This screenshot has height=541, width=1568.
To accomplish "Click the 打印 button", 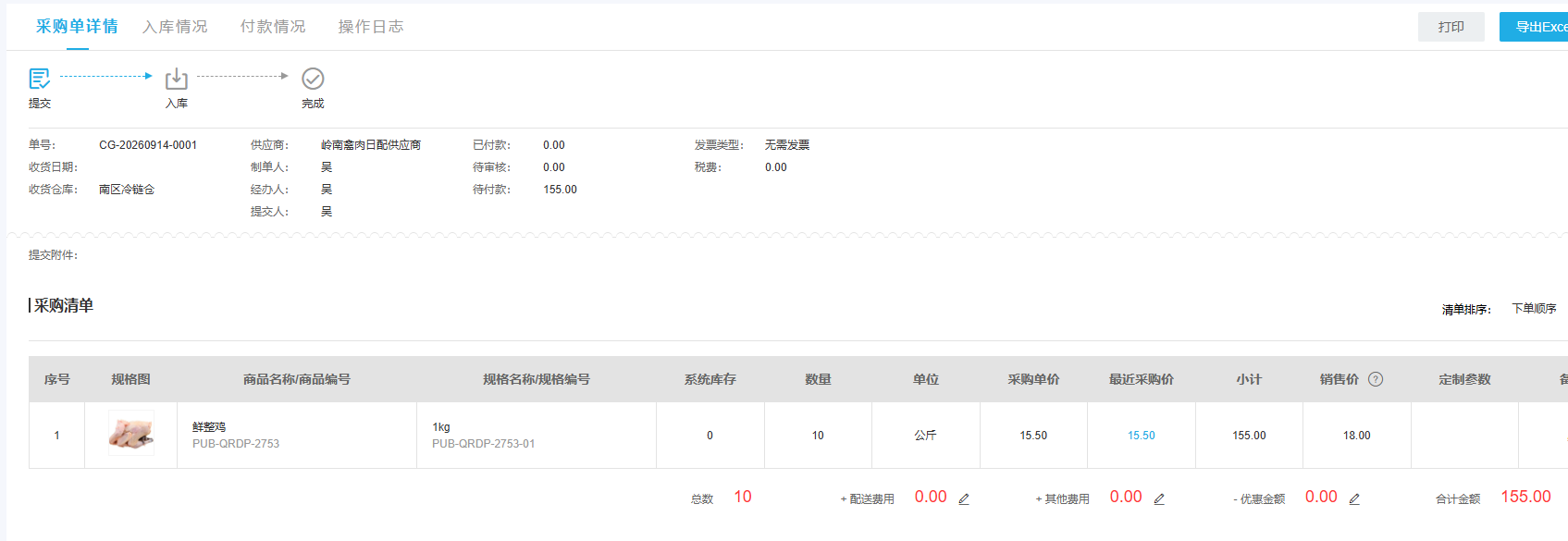I will point(1451,27).
